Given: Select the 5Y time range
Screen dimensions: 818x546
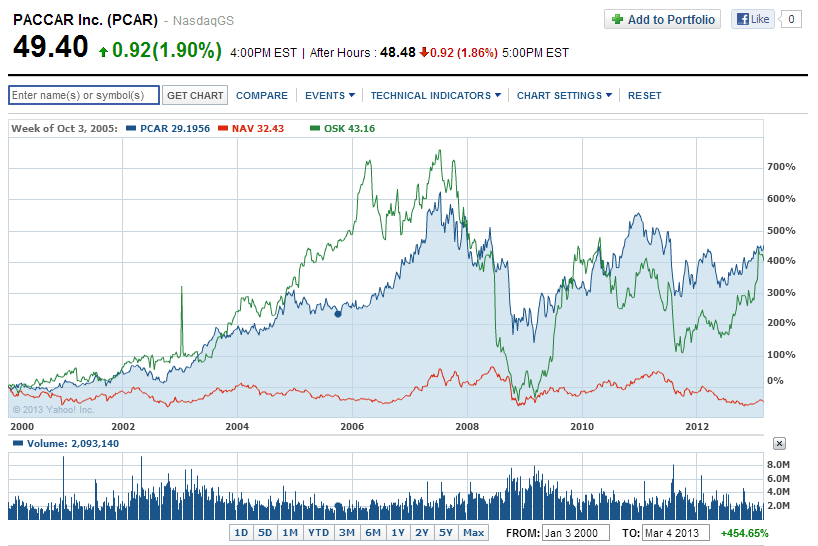Looking at the screenshot, I should coord(446,532).
